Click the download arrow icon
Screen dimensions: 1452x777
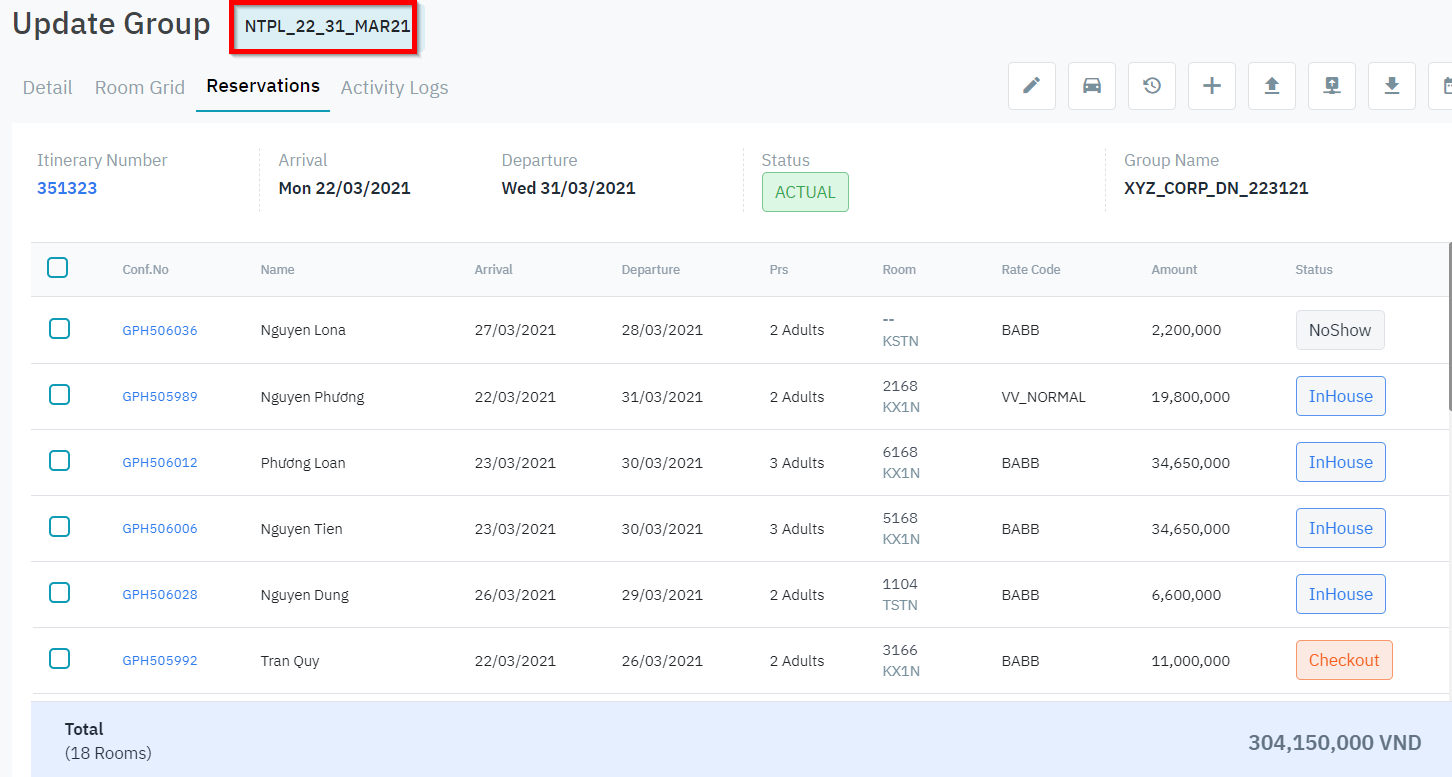pos(1391,86)
